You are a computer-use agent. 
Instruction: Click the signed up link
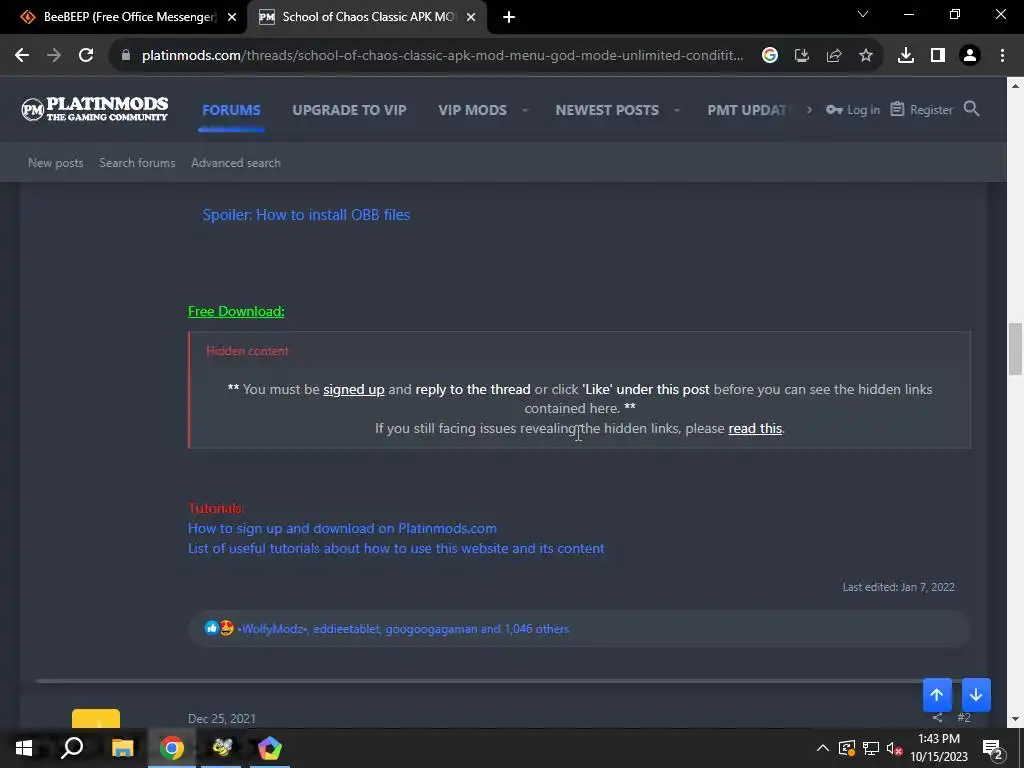point(354,389)
